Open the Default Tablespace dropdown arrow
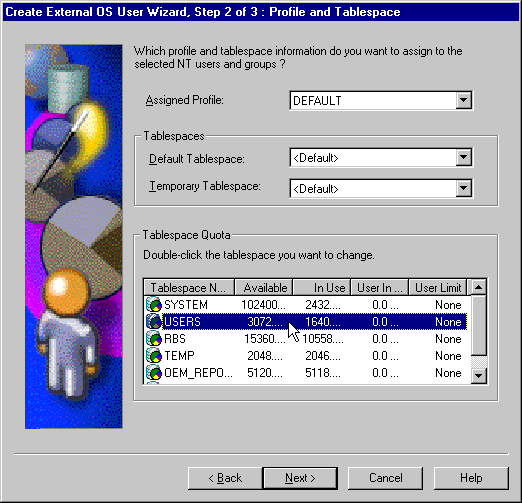522x503 pixels. [463, 157]
